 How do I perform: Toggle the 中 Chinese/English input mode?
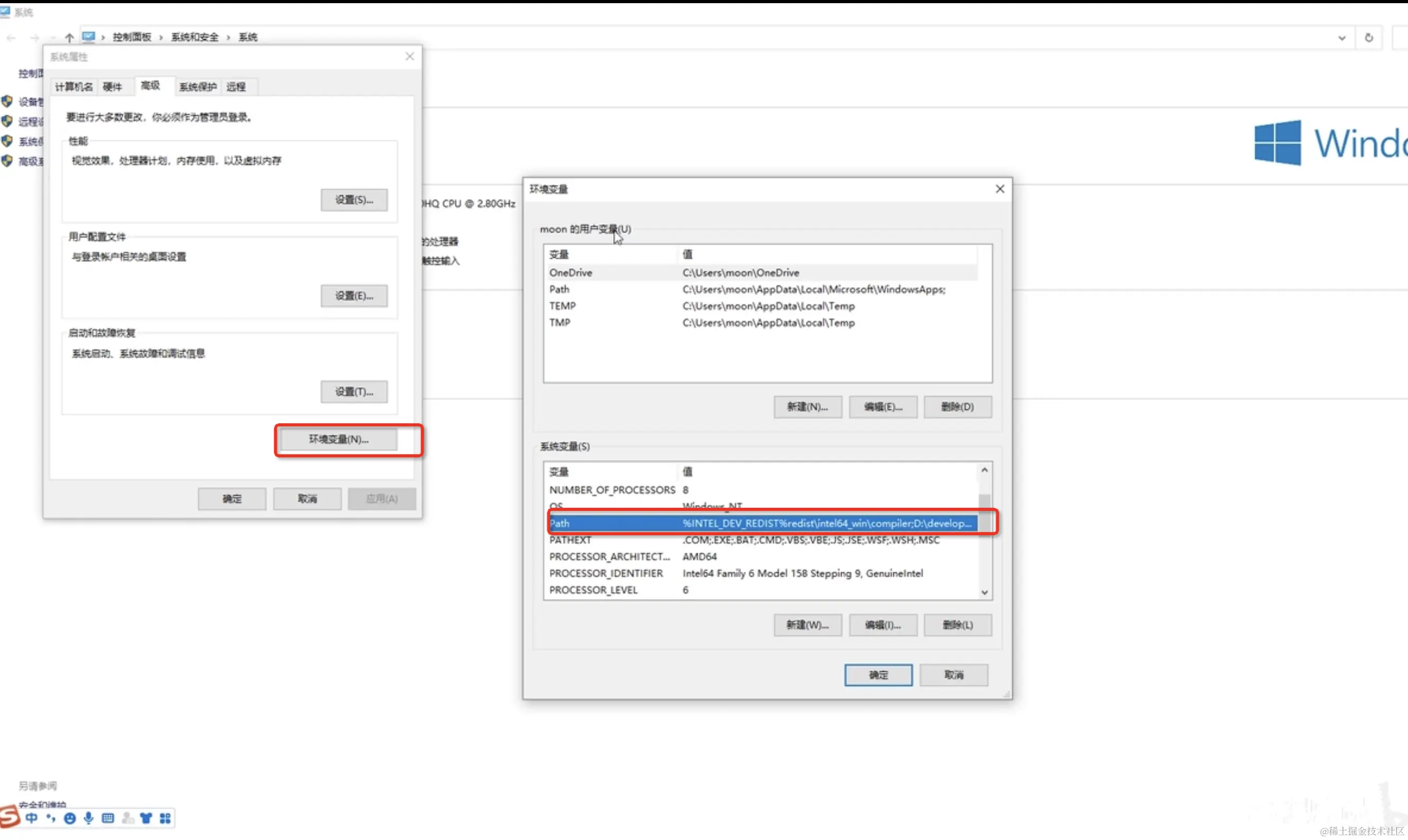click(32, 818)
